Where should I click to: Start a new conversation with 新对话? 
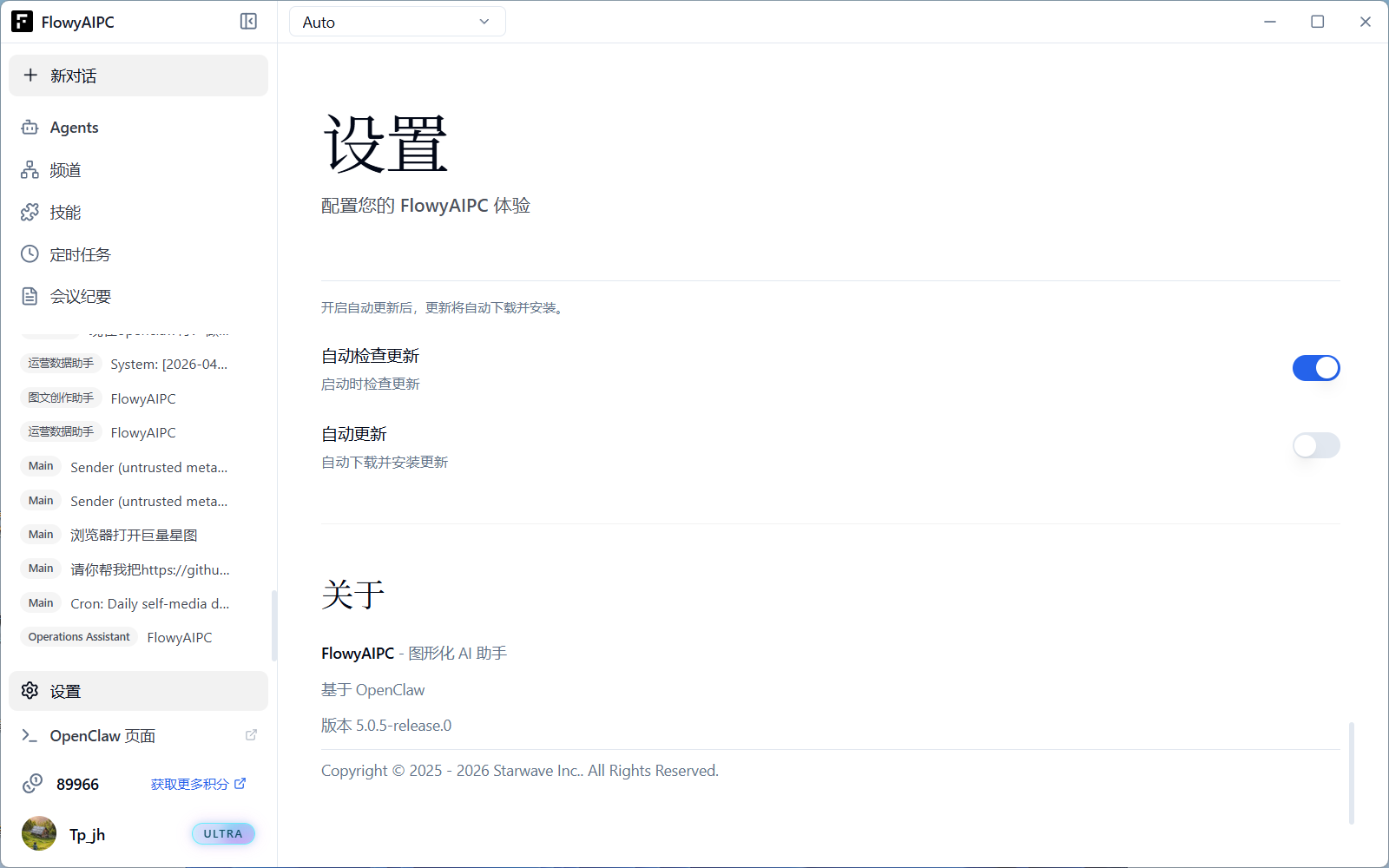pyautogui.click(x=138, y=76)
